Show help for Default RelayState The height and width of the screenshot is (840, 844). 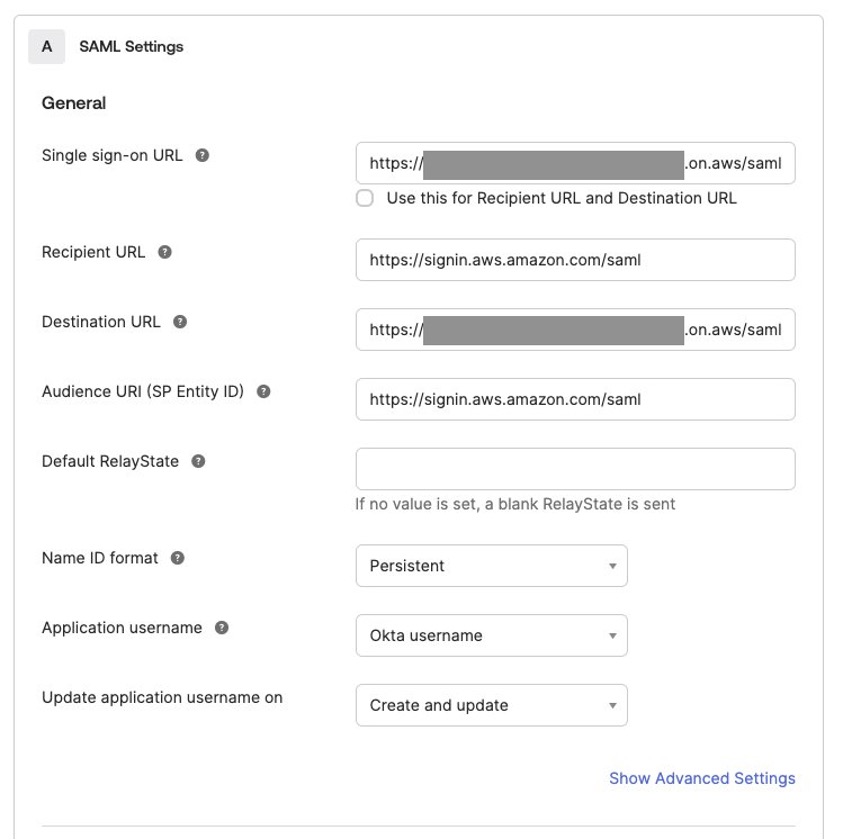point(198,462)
